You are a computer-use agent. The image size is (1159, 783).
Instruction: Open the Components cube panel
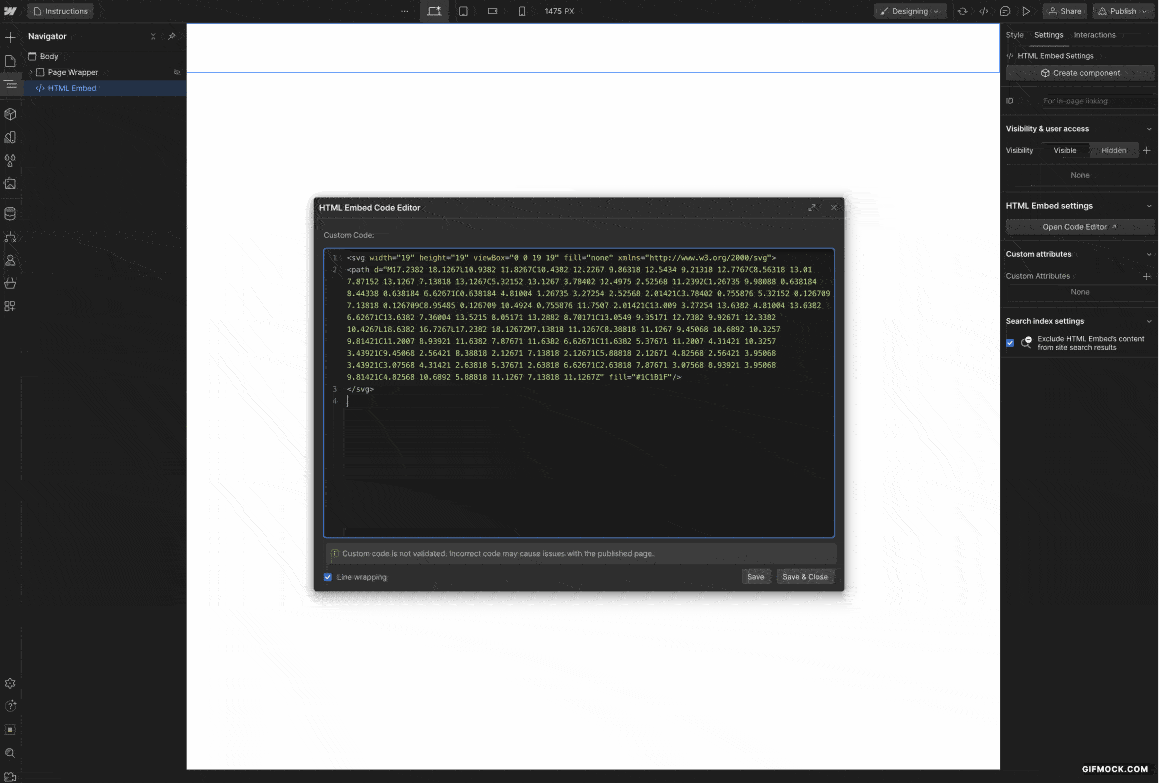coord(10,114)
